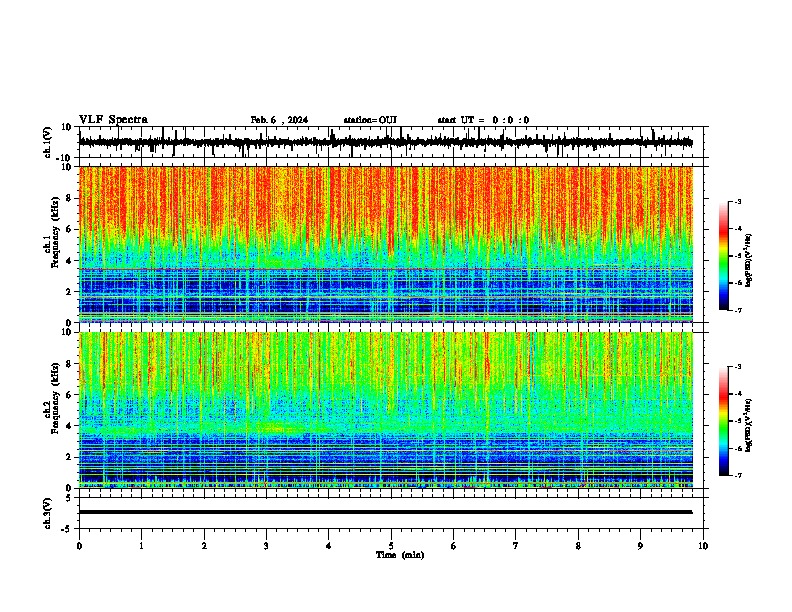
Task: Click the ch.1 frequency tick label "2"
Action: (69, 291)
